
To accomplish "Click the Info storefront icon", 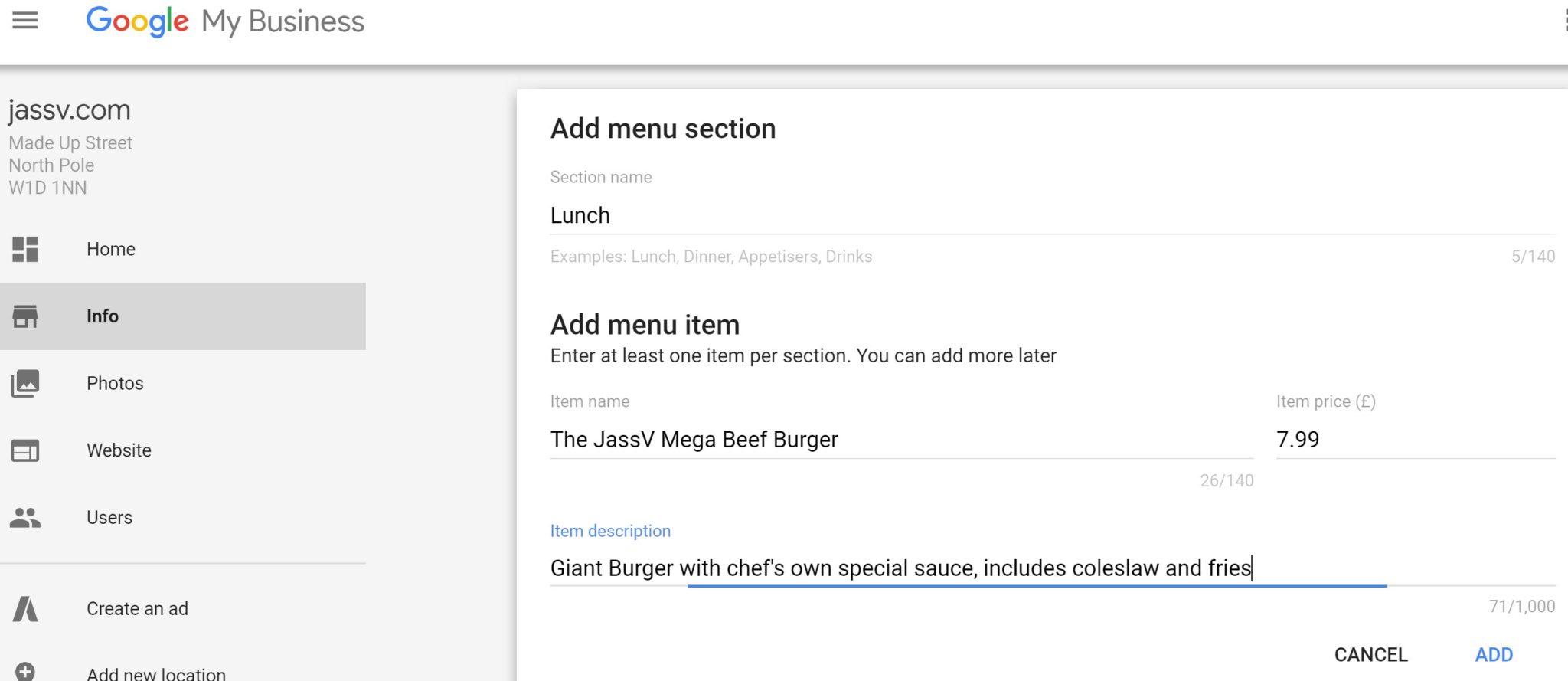I will tap(24, 316).
